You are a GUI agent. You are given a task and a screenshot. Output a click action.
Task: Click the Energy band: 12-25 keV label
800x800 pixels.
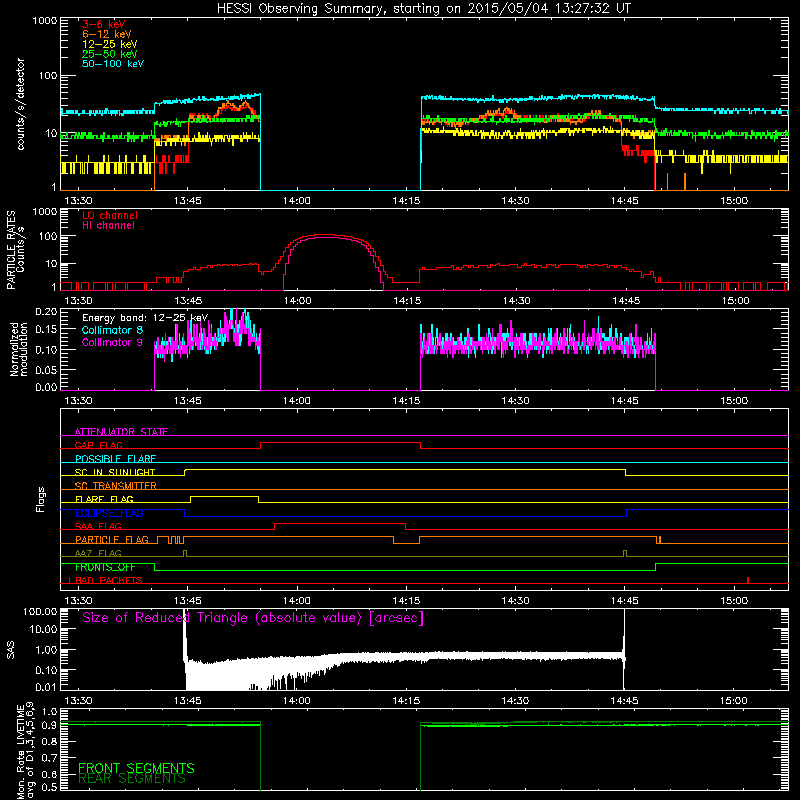click(x=145, y=318)
